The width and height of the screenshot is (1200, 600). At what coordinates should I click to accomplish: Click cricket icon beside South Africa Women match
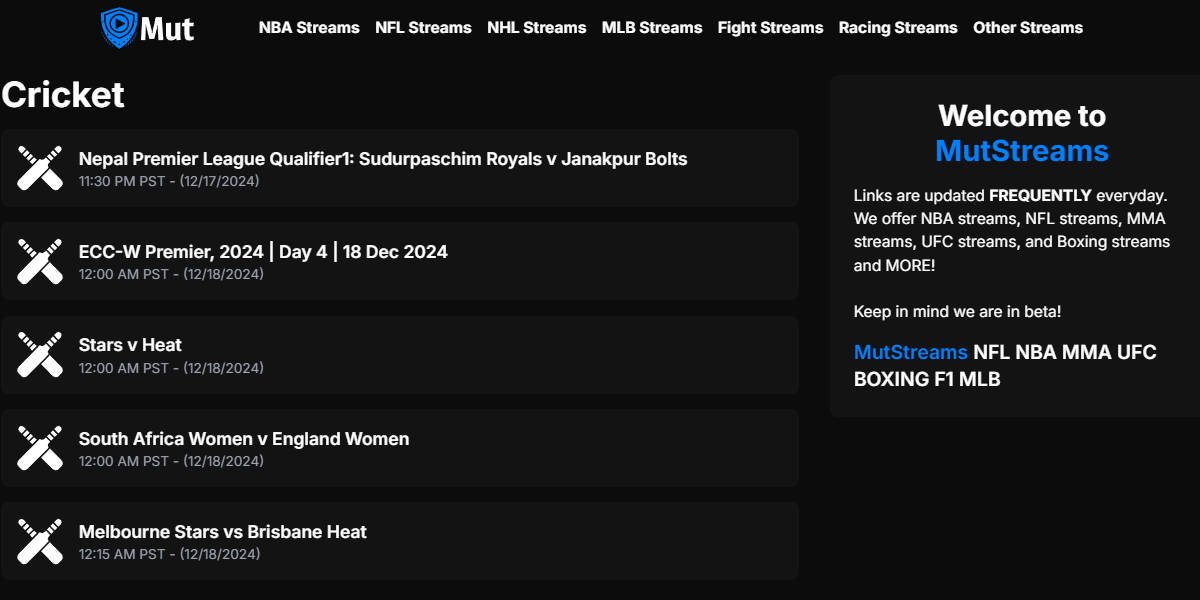40,448
